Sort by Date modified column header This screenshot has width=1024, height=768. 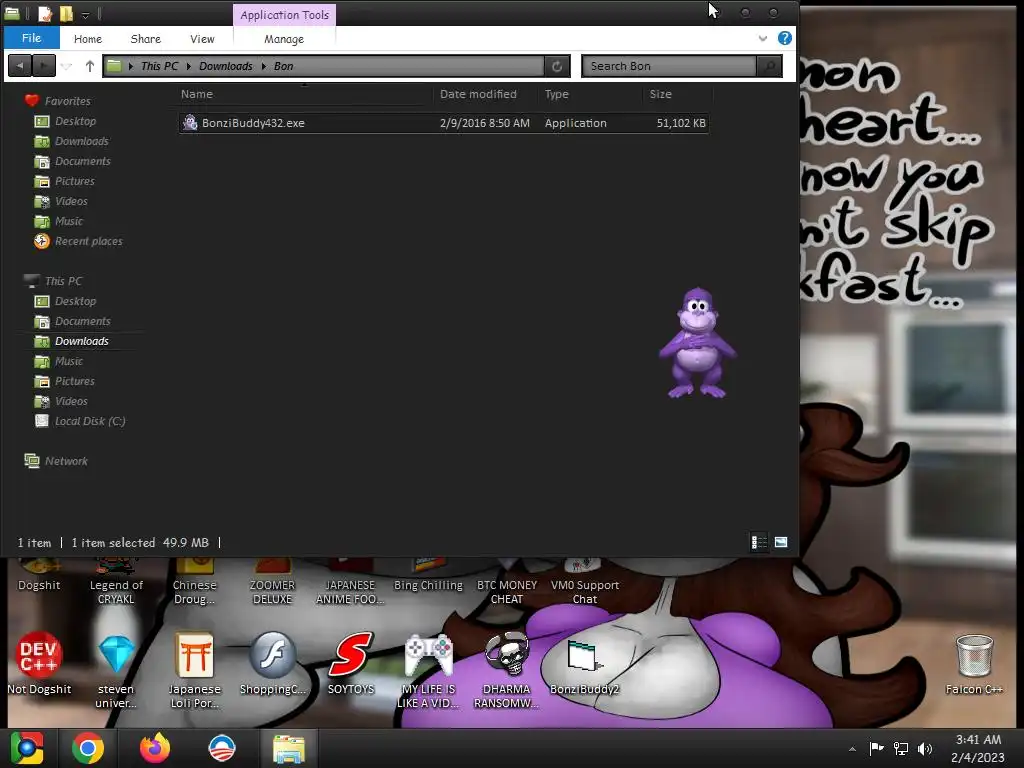[478, 94]
